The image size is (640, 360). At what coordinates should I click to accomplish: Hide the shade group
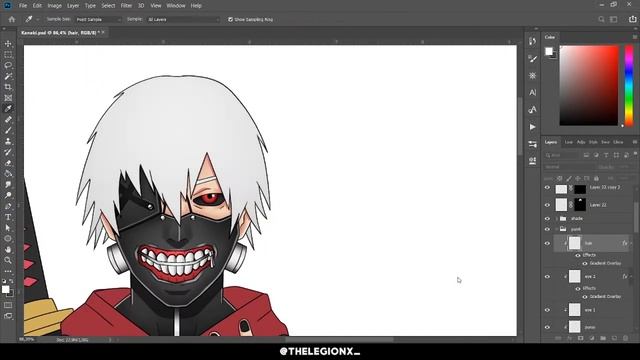pos(547,219)
